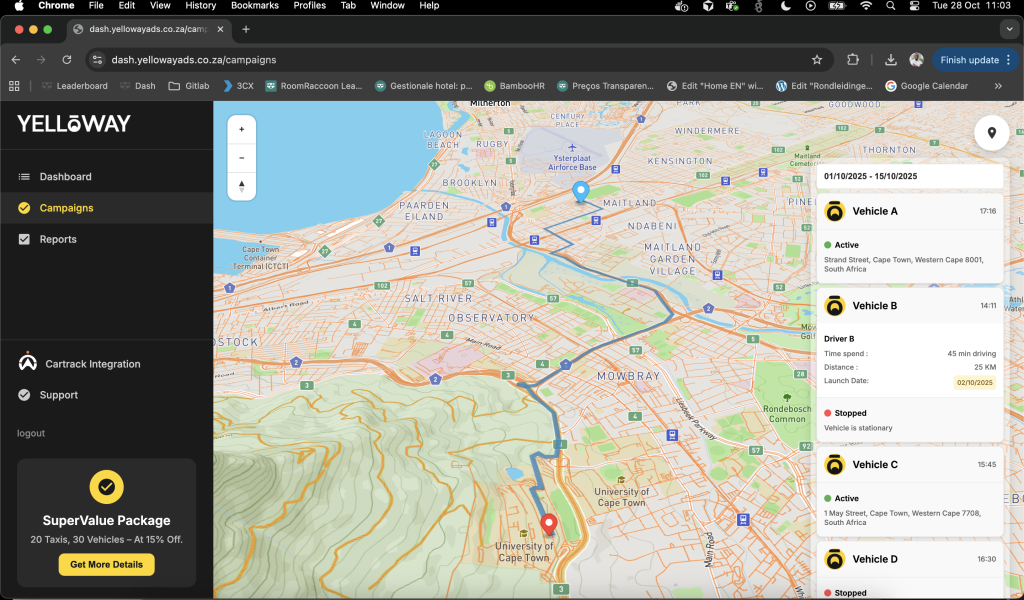Bookmark this page with star icon
This screenshot has width=1024, height=600.
coord(817,60)
